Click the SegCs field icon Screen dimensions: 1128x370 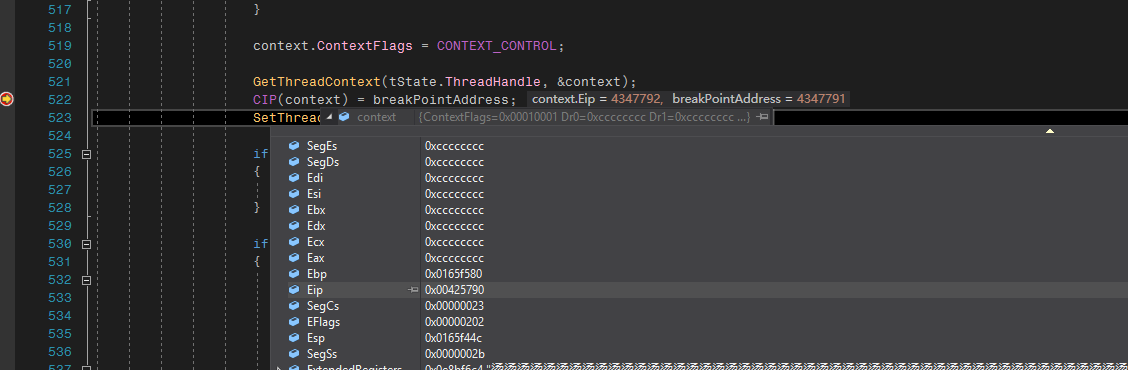coord(294,306)
